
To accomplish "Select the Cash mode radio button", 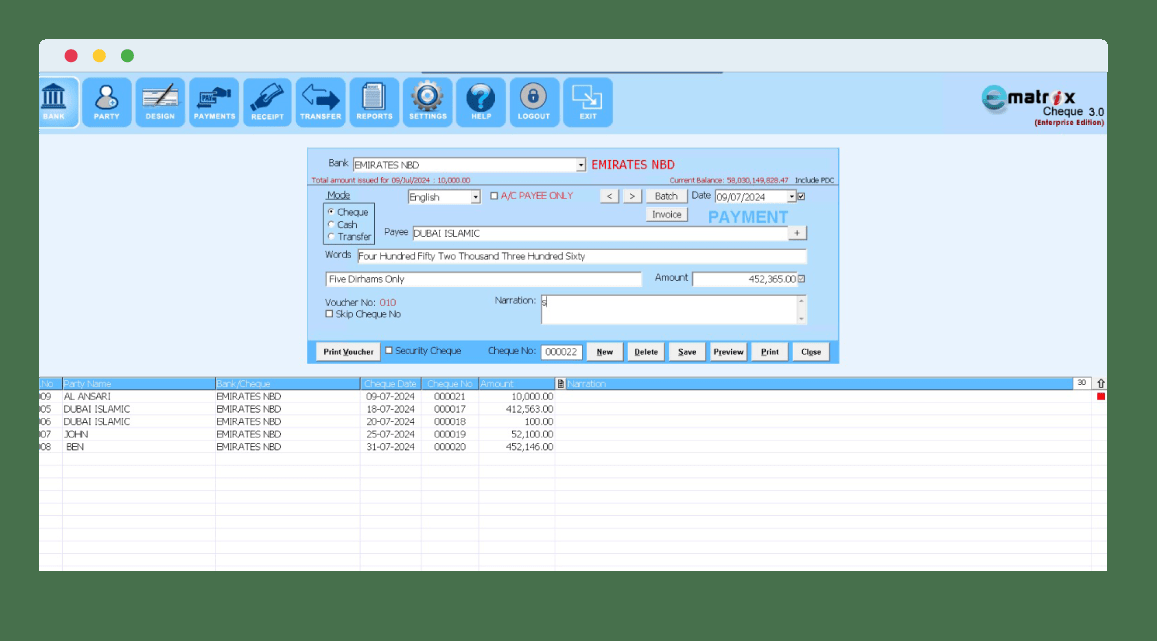I will [332, 225].
